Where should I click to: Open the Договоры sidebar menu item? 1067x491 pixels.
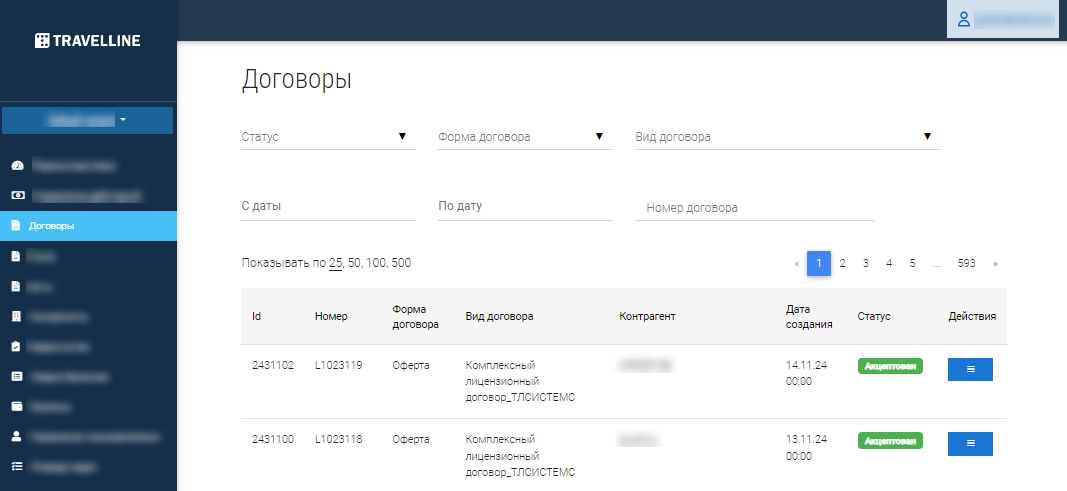pyautogui.click(x=88, y=226)
